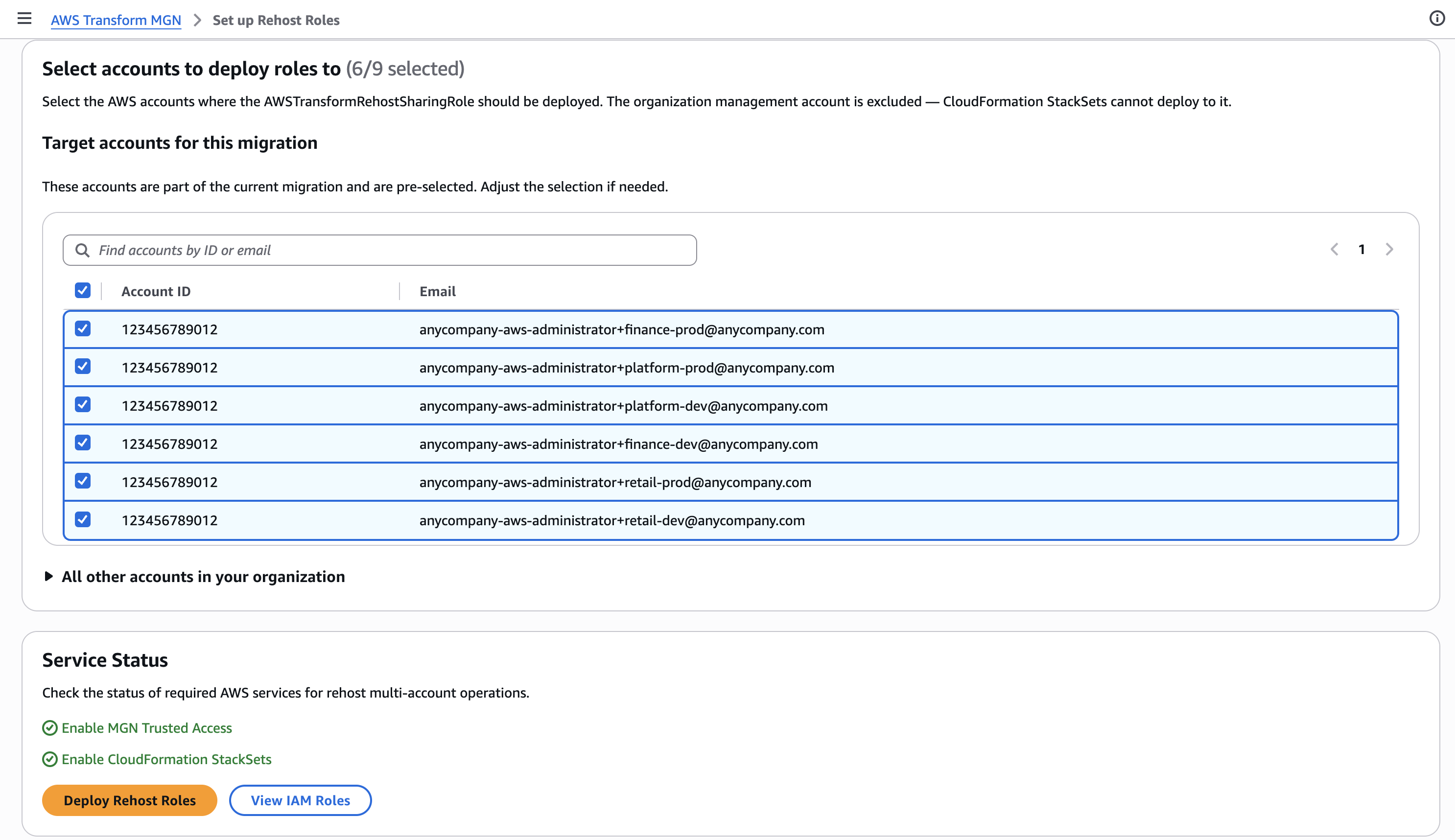
Task: Go to previous page of accounts
Action: click(1335, 249)
